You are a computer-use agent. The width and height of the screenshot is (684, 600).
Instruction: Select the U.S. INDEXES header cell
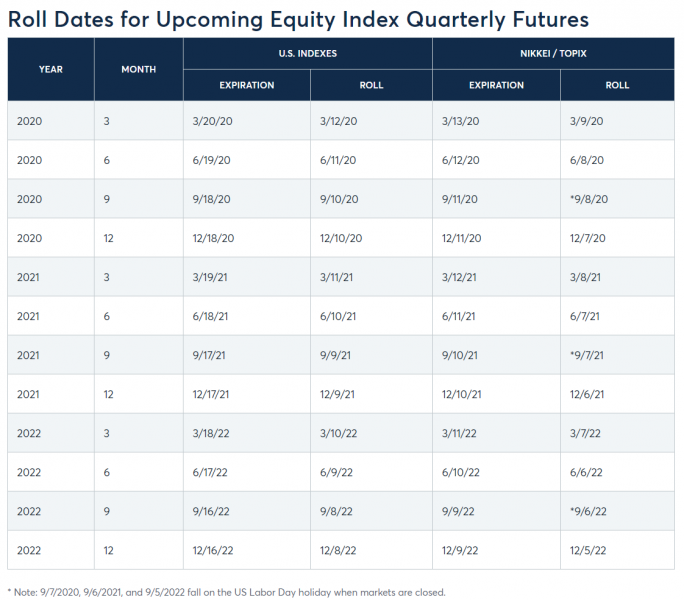tap(307, 53)
